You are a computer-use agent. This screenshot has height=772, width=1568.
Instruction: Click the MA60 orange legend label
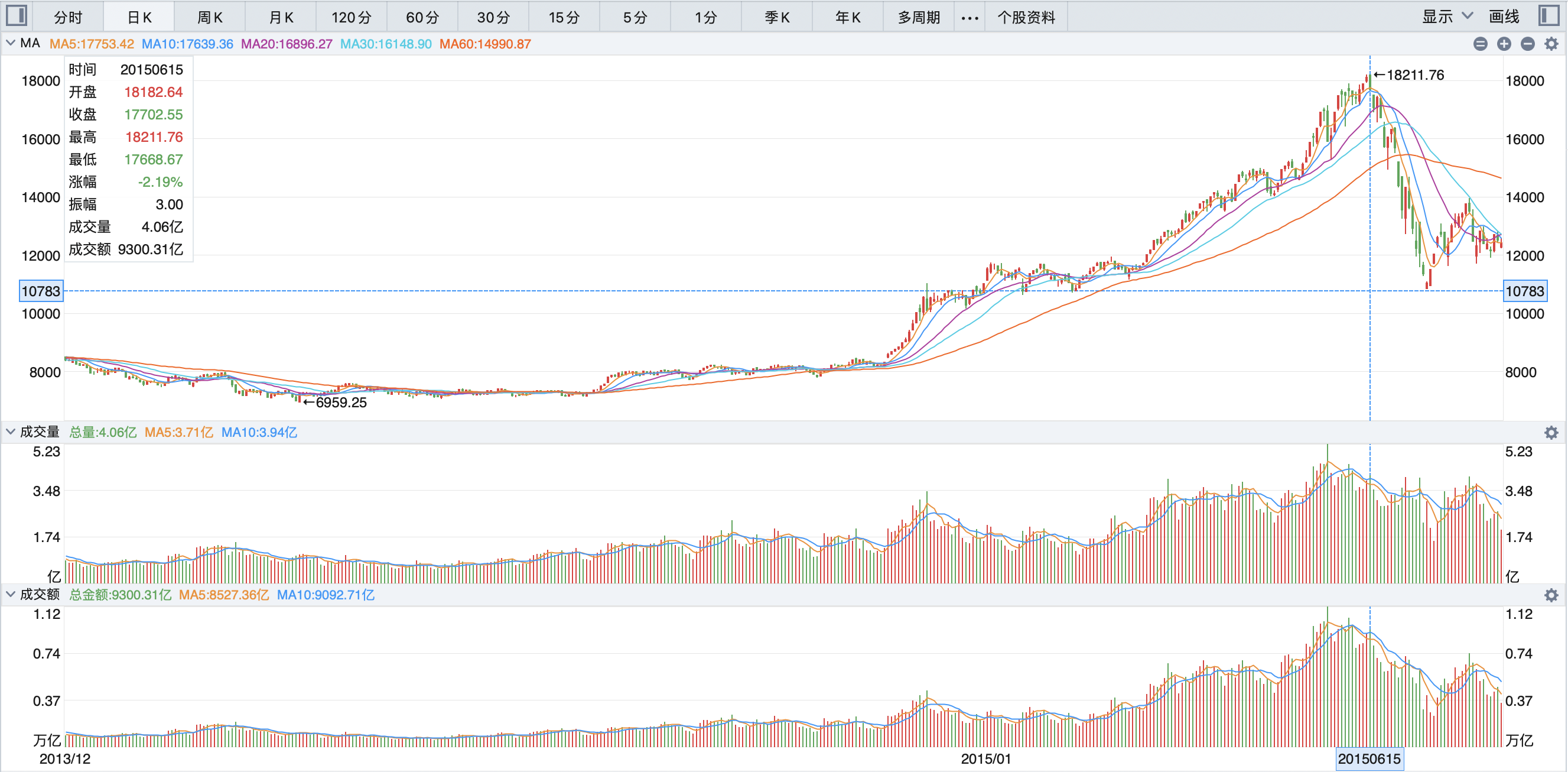(x=484, y=44)
